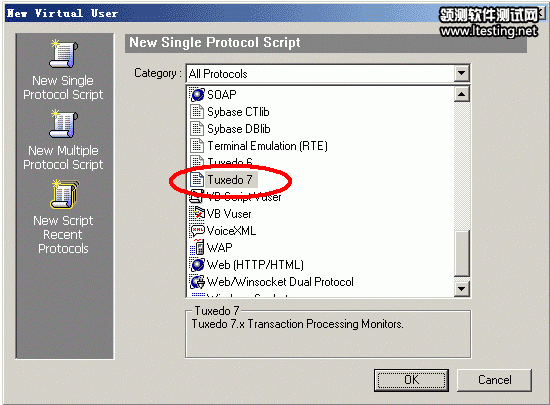Select the VB Vuser icon
This screenshot has height=405, width=550.
[x=197, y=213]
